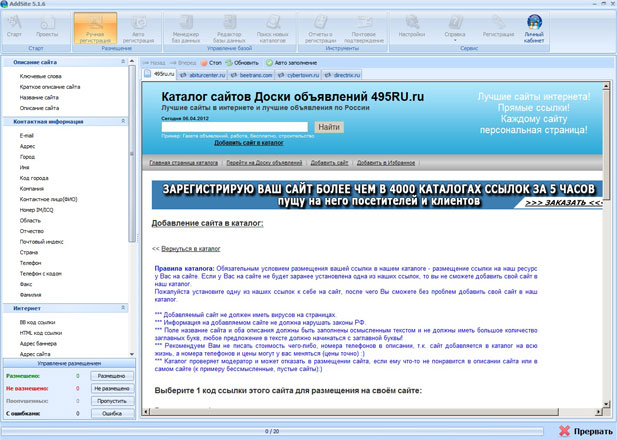Launch Поиск новых каталогов icon
617x440 pixels.
[x=273, y=28]
